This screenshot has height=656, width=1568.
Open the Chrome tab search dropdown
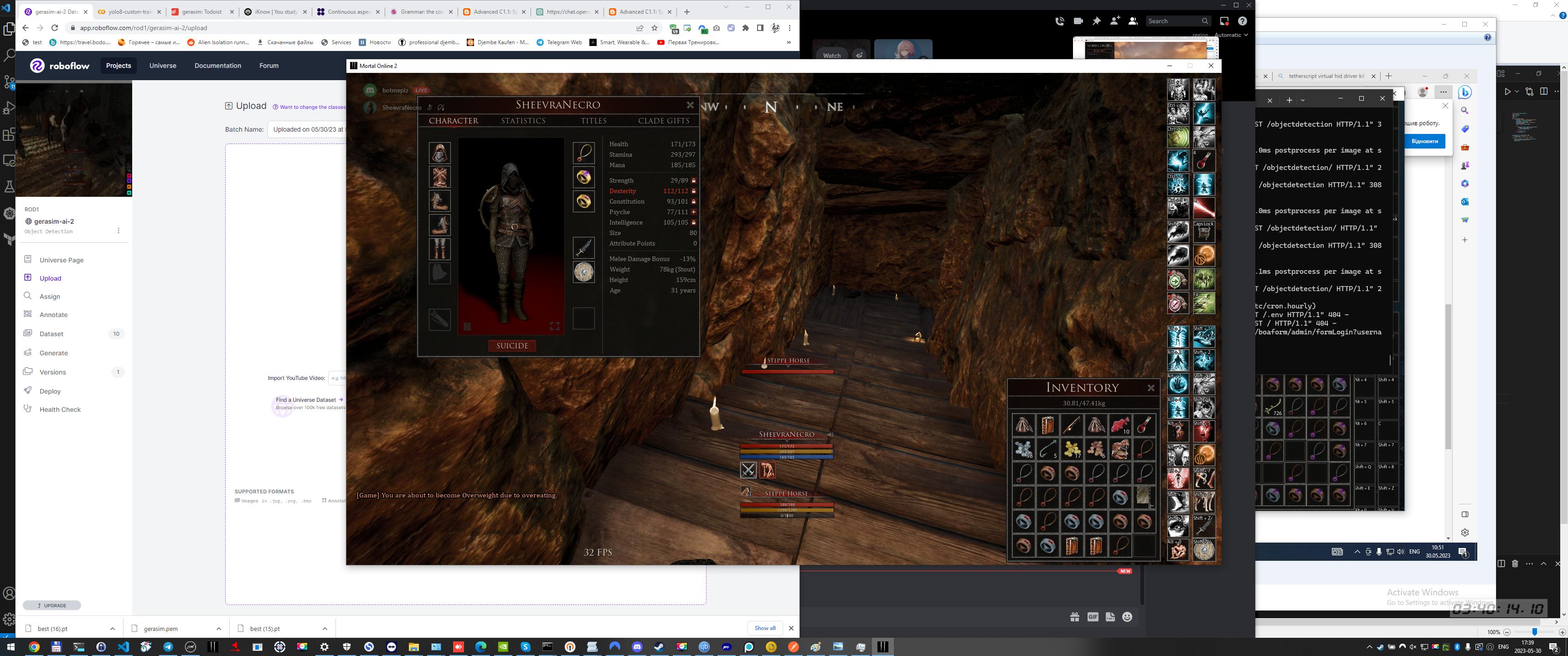pos(726,7)
